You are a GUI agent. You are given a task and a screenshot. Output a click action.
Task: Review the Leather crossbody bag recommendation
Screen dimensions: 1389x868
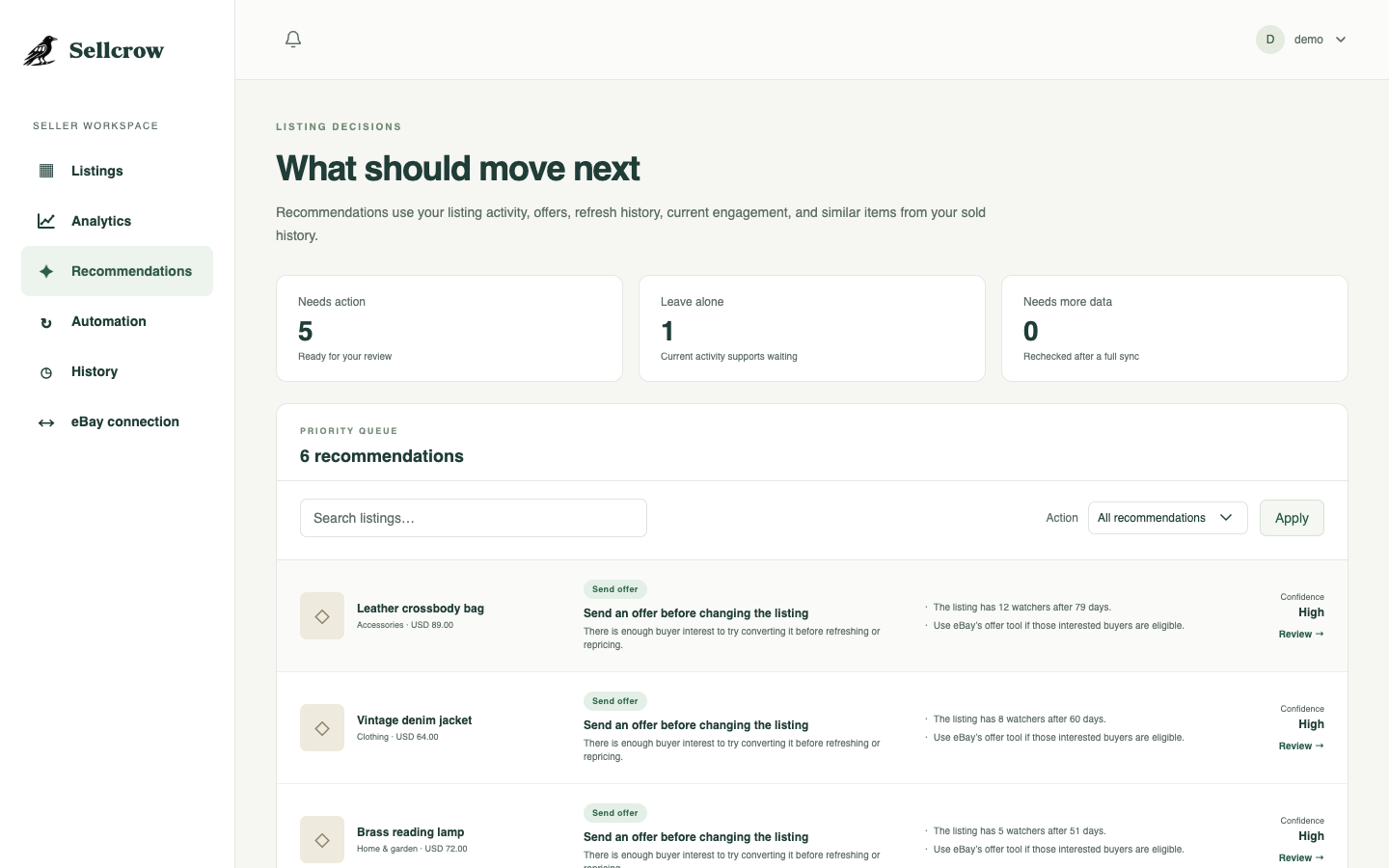point(1301,635)
